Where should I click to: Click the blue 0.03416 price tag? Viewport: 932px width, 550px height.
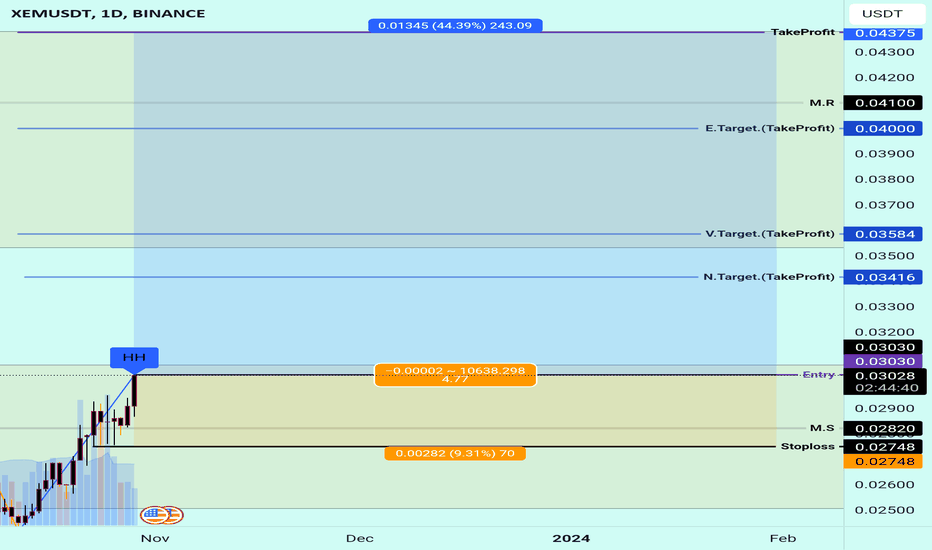pyautogui.click(x=883, y=277)
